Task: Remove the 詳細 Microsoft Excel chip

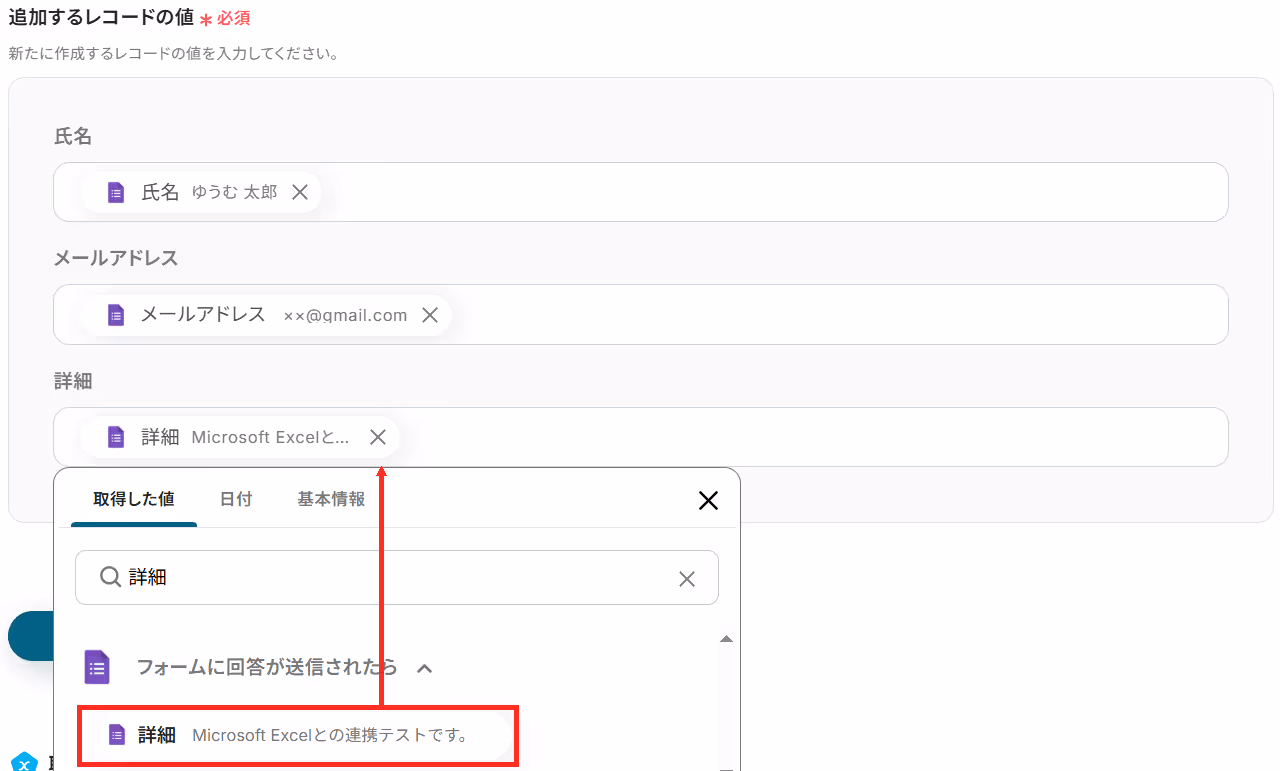Action: click(x=378, y=437)
